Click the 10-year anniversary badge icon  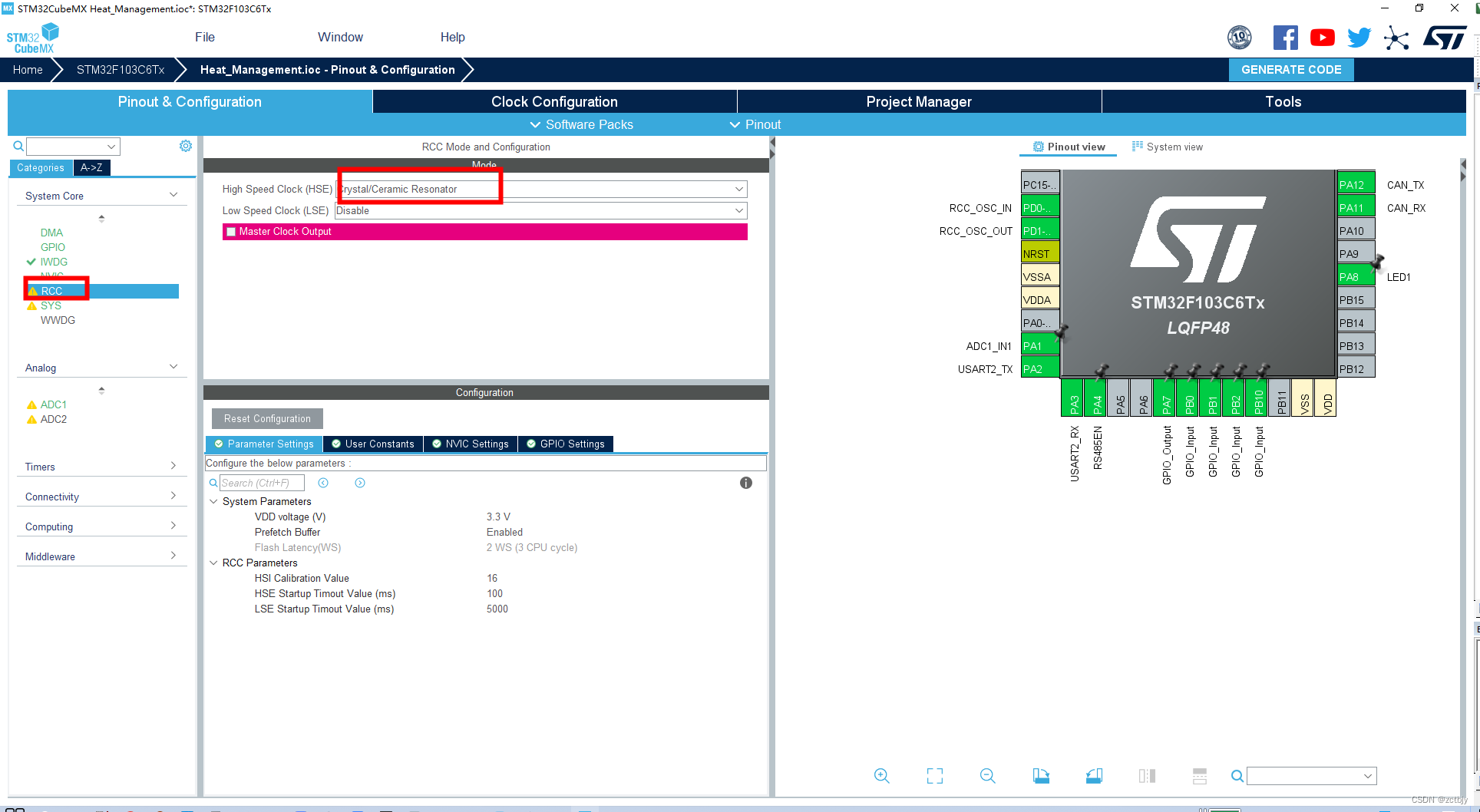tap(1240, 37)
